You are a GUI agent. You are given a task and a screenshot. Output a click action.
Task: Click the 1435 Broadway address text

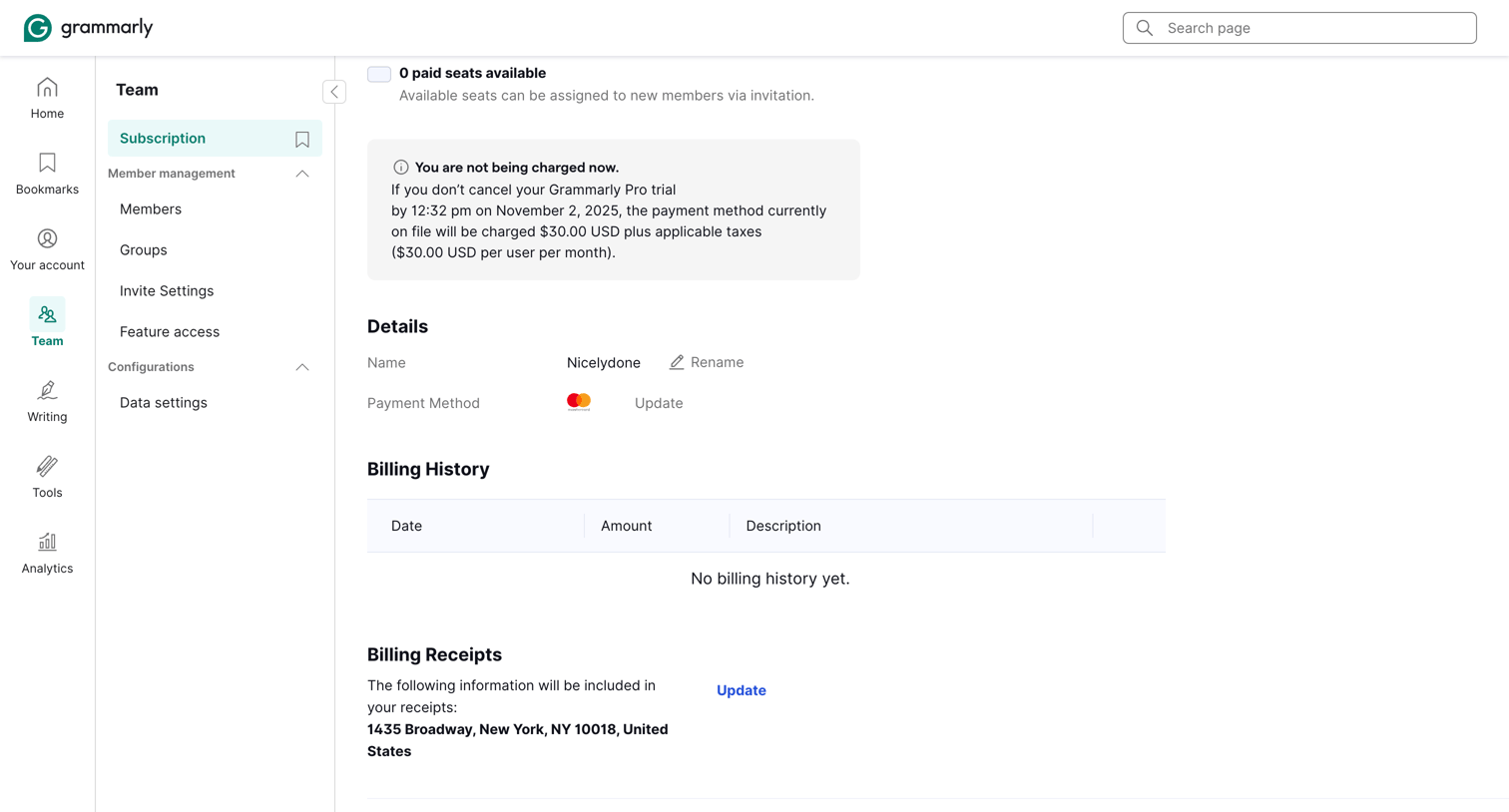click(518, 740)
